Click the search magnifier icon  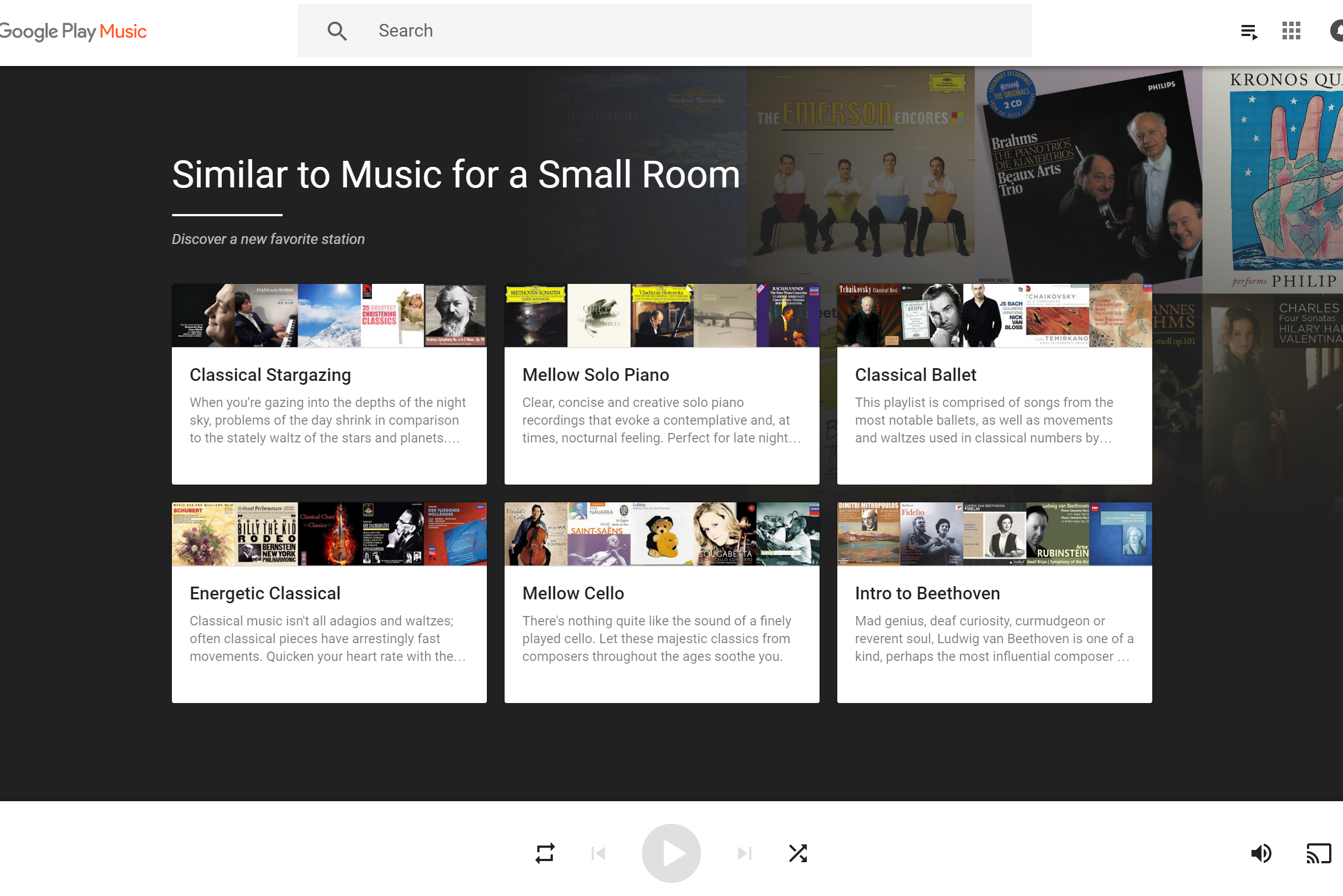[337, 31]
